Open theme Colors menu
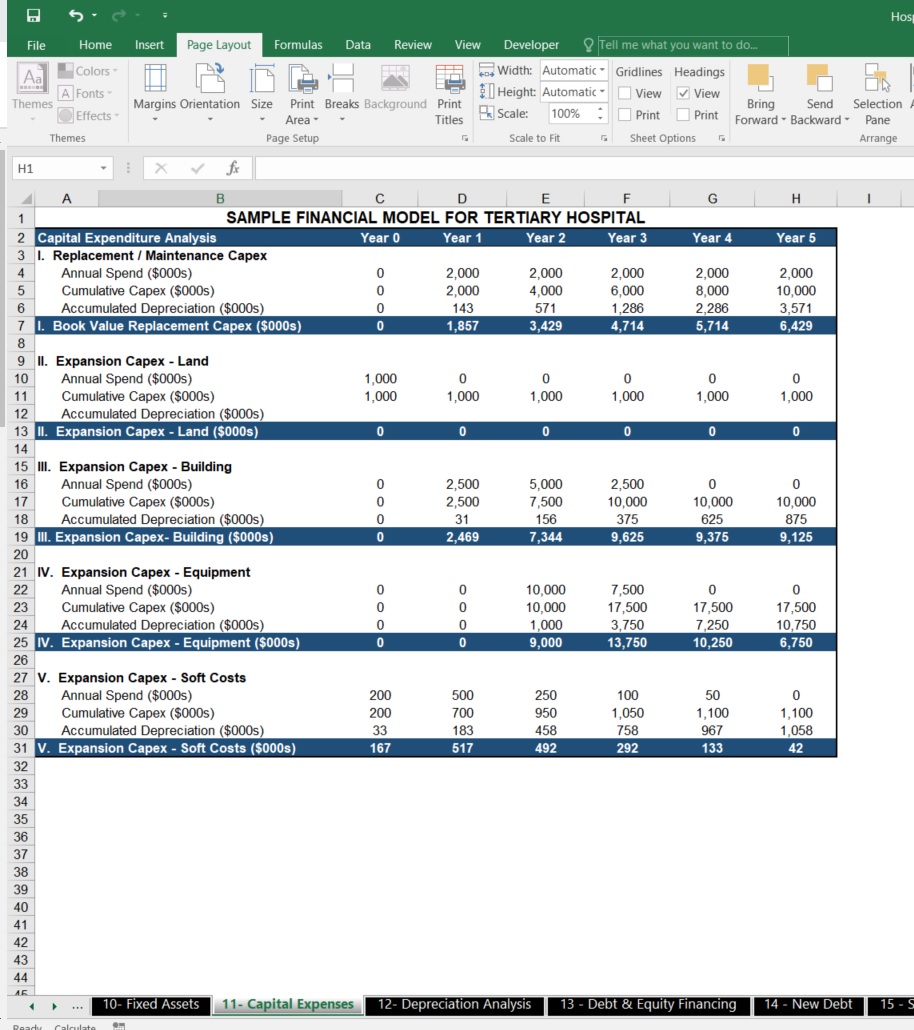Image resolution: width=914 pixels, height=1030 pixels. point(88,71)
